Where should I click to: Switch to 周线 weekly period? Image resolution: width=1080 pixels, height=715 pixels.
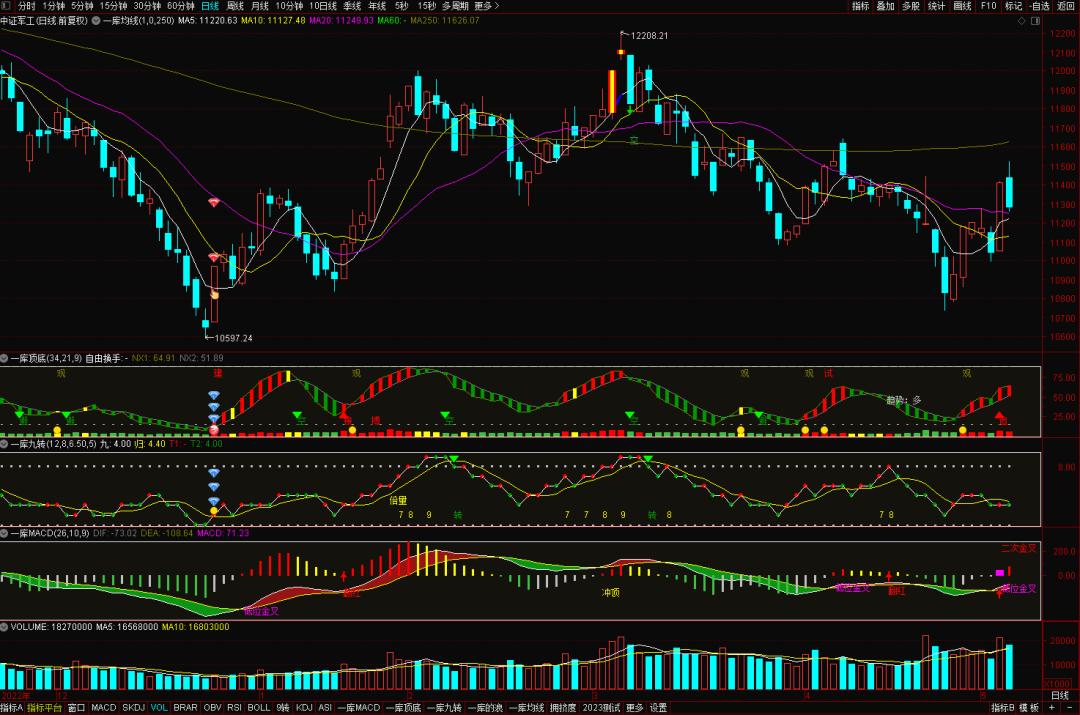(x=235, y=6)
